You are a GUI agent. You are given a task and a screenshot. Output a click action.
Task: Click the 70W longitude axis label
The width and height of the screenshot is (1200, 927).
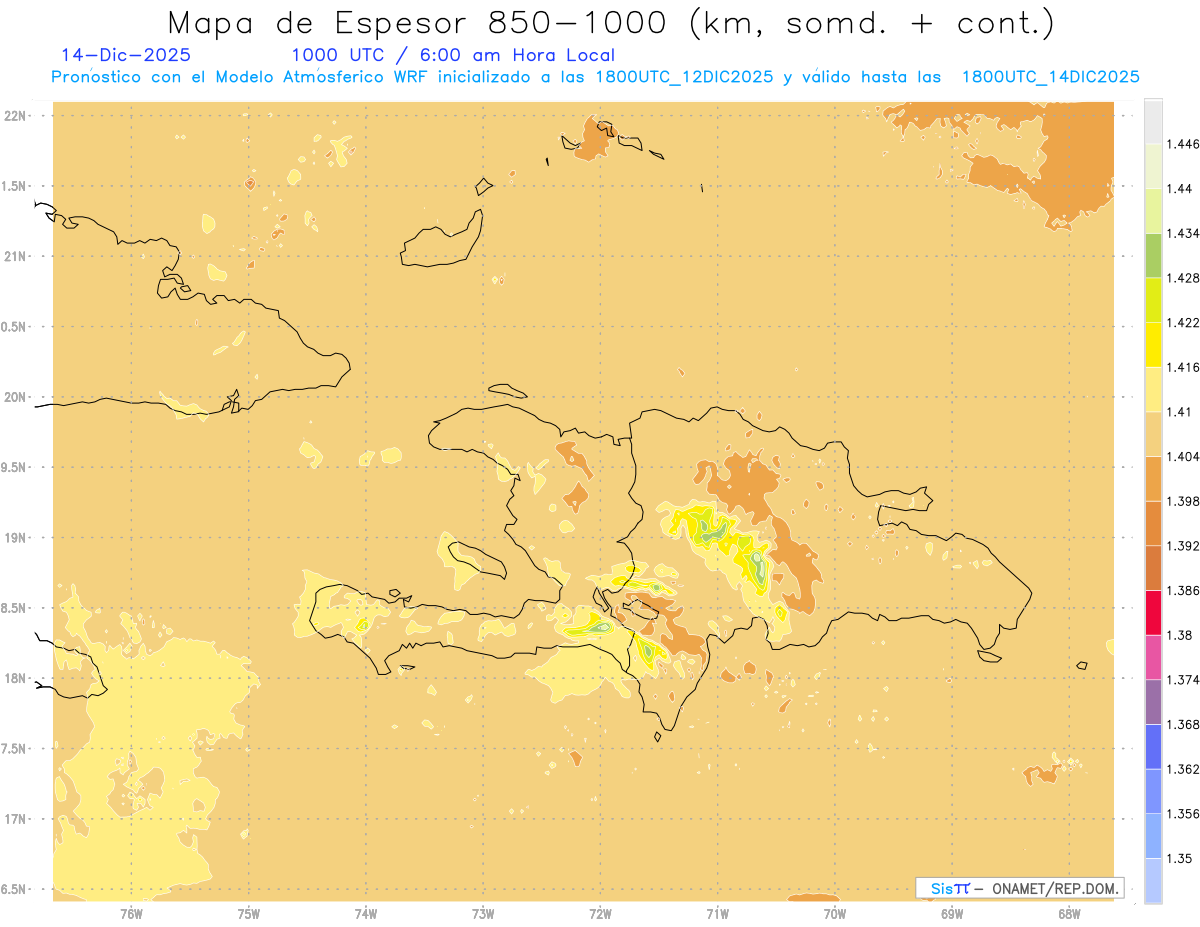point(834,913)
